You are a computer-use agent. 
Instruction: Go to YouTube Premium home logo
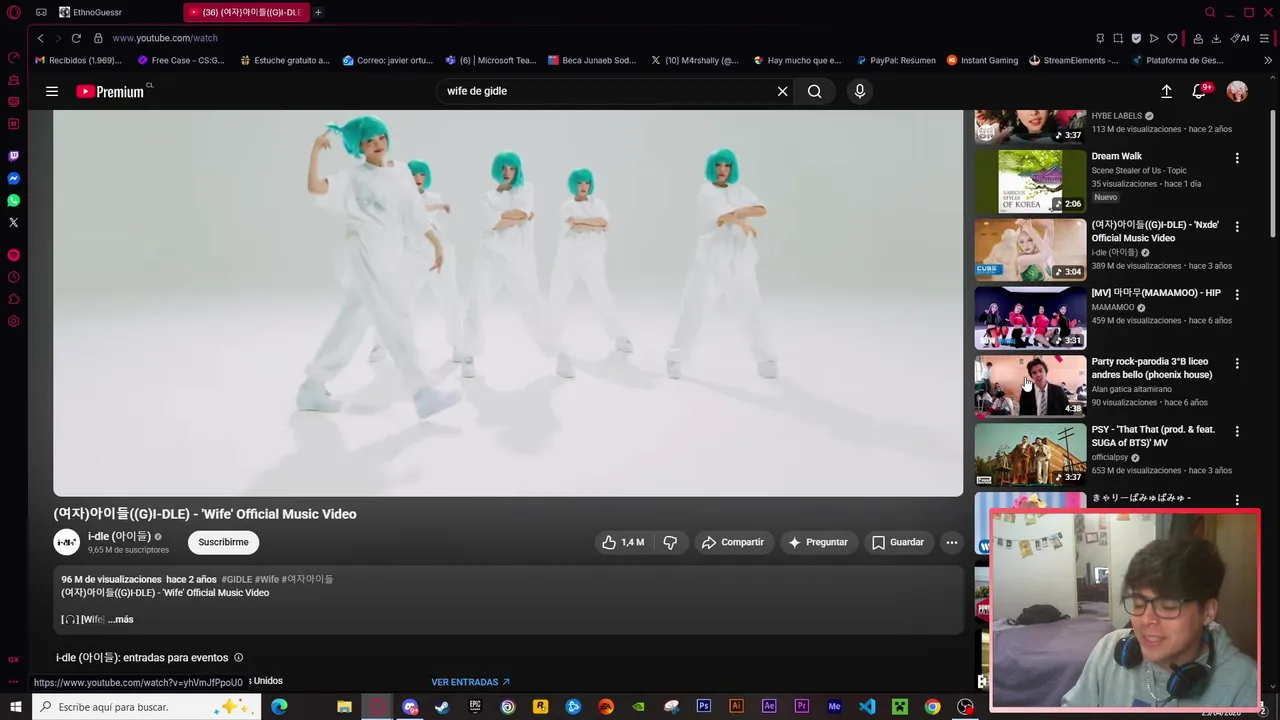click(111, 91)
